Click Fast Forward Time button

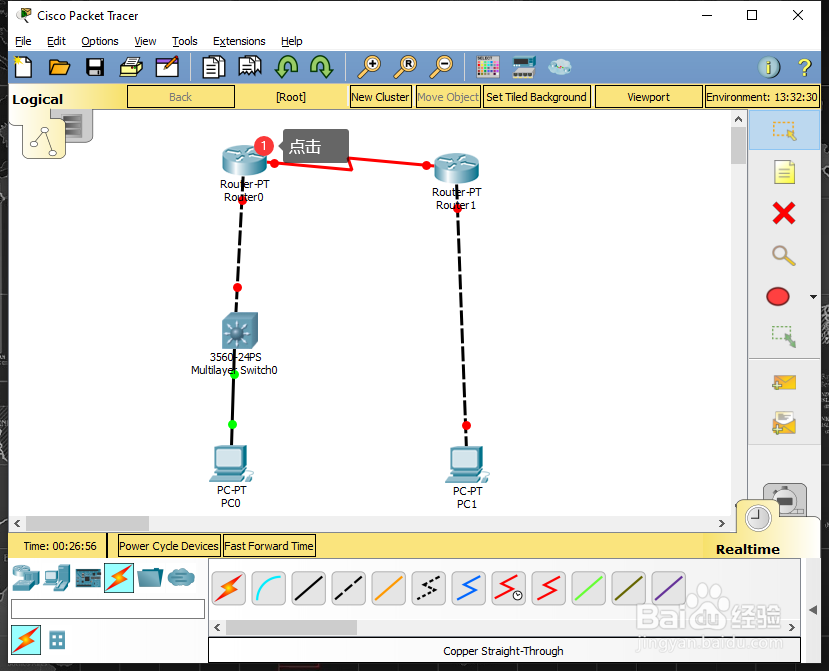(269, 546)
